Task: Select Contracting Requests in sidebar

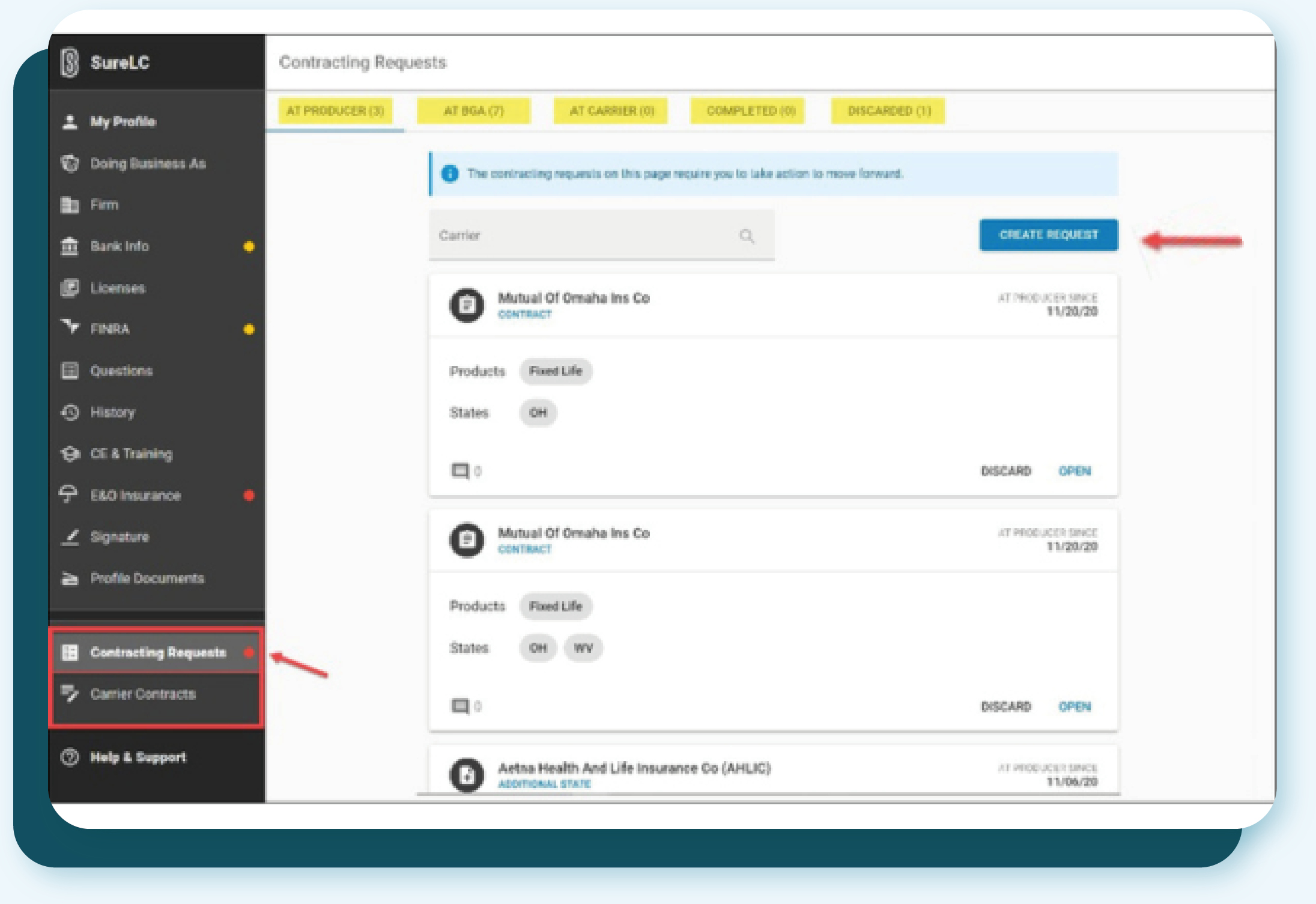Action: (x=157, y=652)
